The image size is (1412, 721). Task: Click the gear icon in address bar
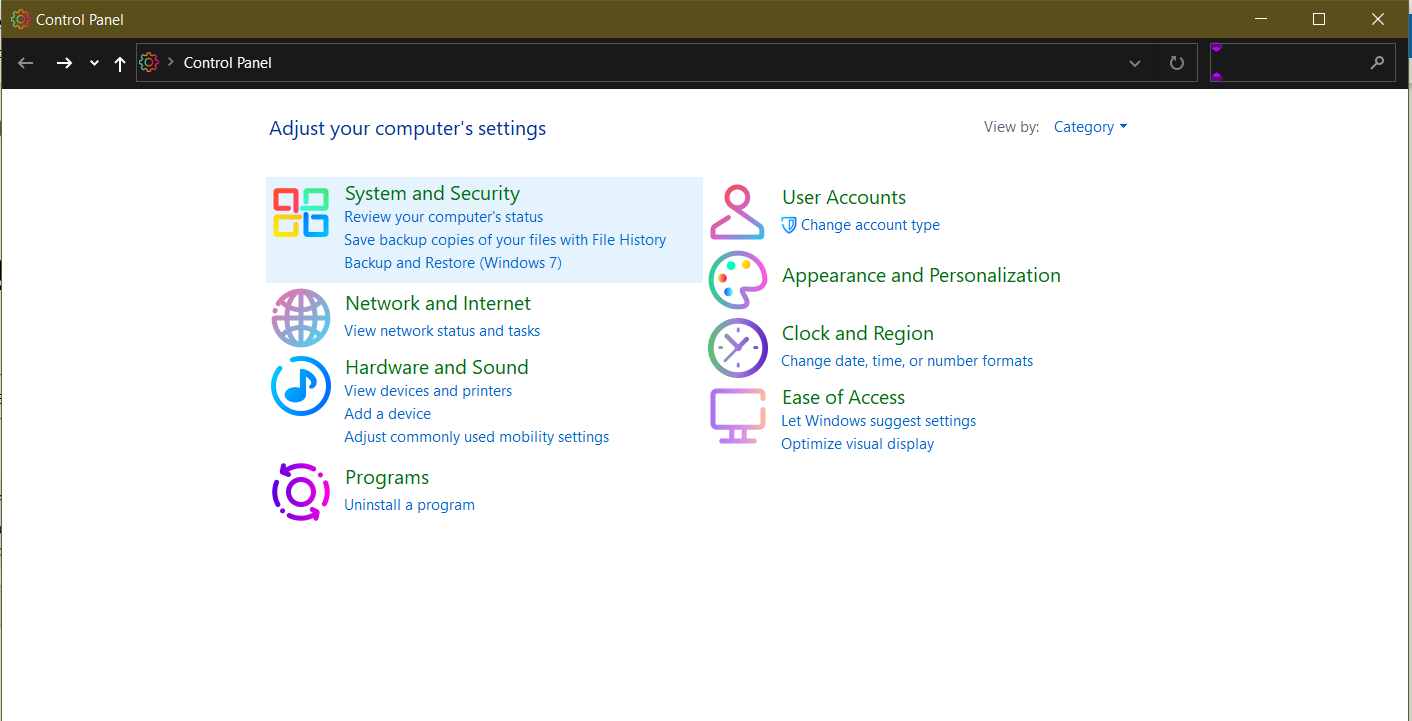(x=149, y=62)
